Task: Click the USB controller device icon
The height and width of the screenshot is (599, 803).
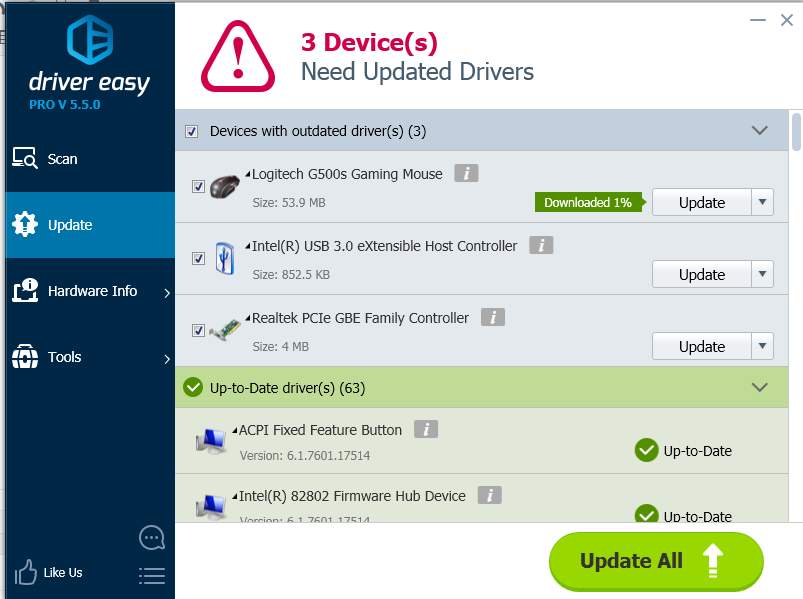Action: 224,258
